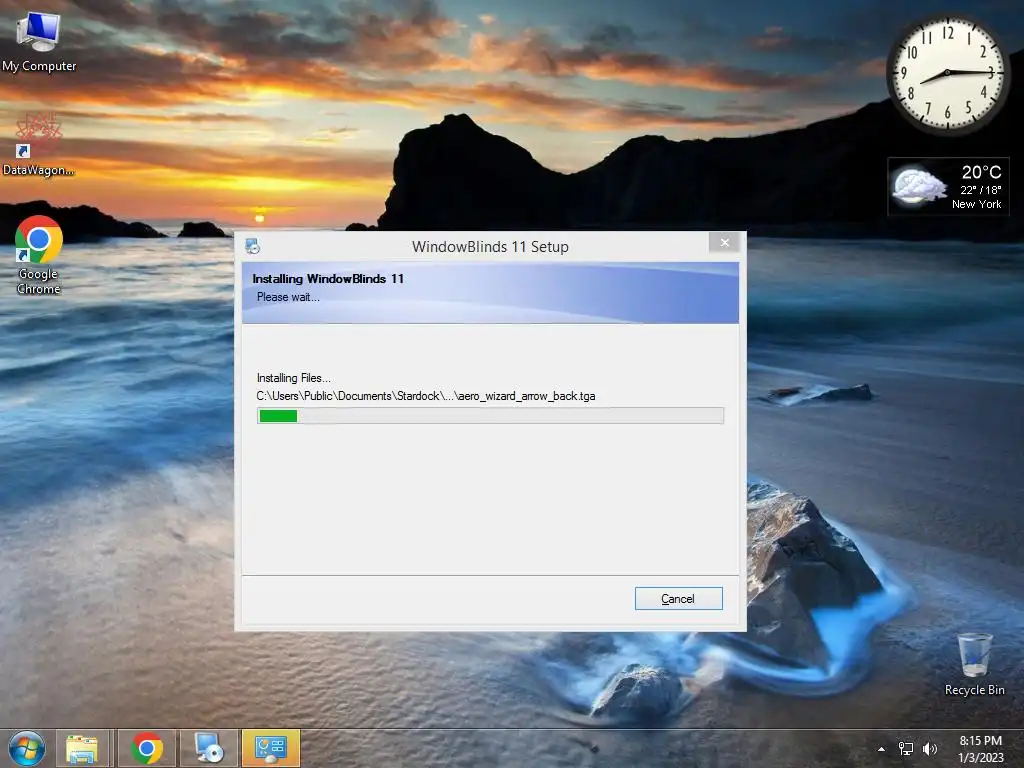The width and height of the screenshot is (1024, 768).
Task: Close the WindowBlinds 11 Setup window
Action: click(724, 242)
